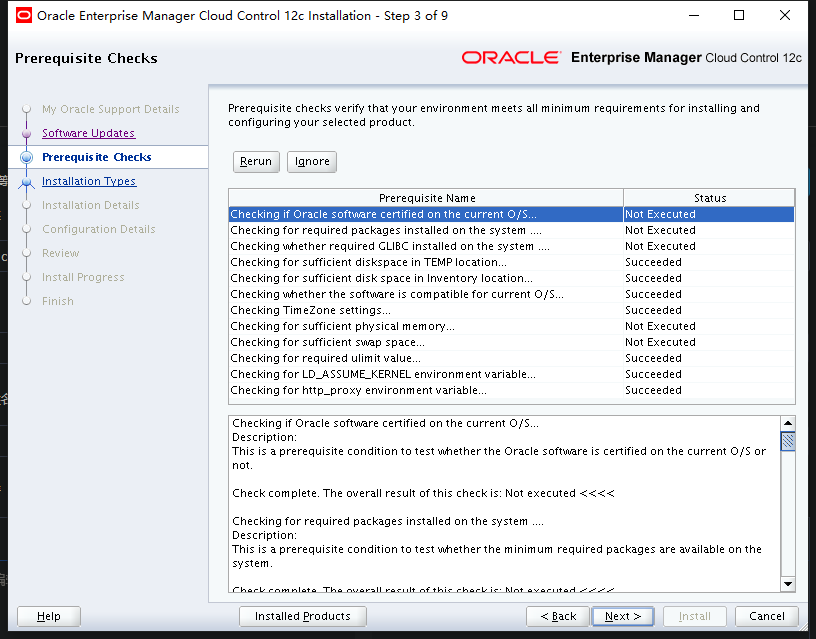Screen dimensions: 816x639
Task: Click the Status column header
Action: (x=710, y=198)
